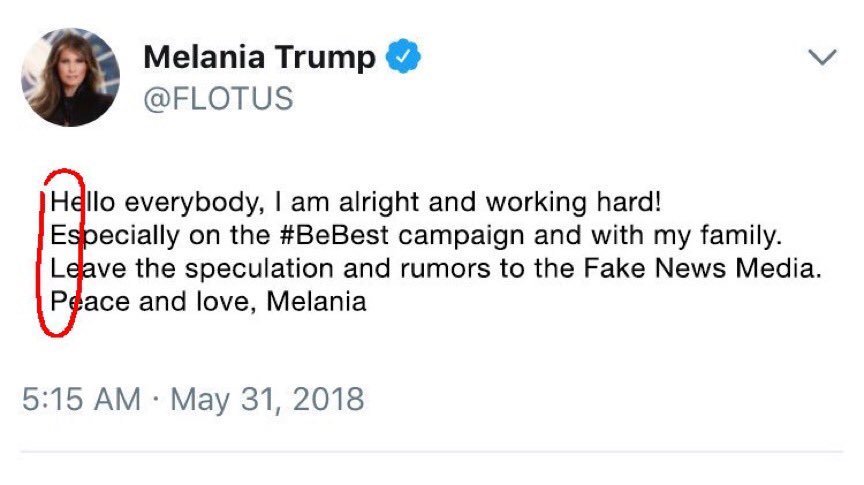Image resolution: width=864 pixels, height=485 pixels.
Task: Click the May 31, 2018 date
Action: [269, 400]
